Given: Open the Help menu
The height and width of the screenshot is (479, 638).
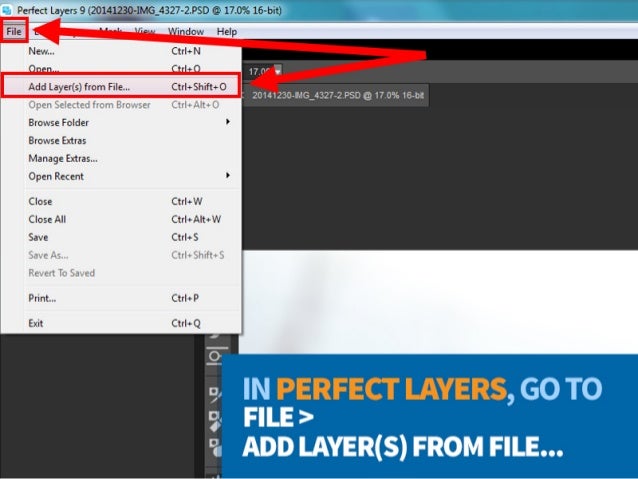Looking at the screenshot, I should (227, 31).
